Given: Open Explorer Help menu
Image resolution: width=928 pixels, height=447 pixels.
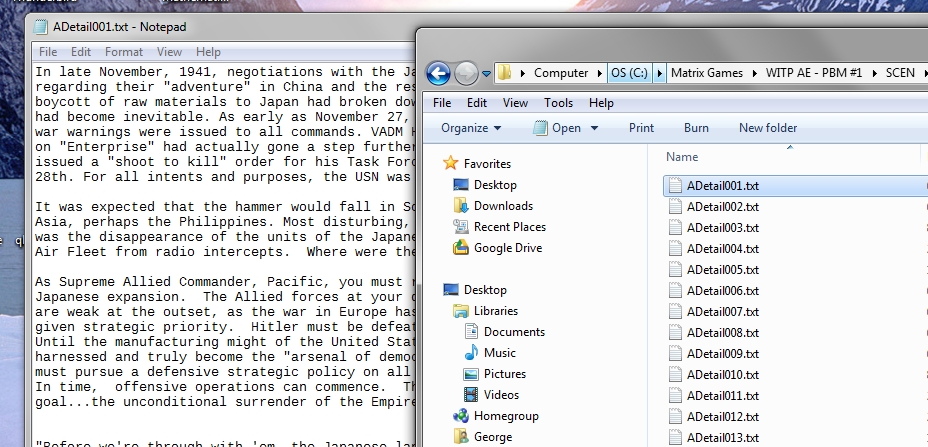Looking at the screenshot, I should click(x=601, y=103).
